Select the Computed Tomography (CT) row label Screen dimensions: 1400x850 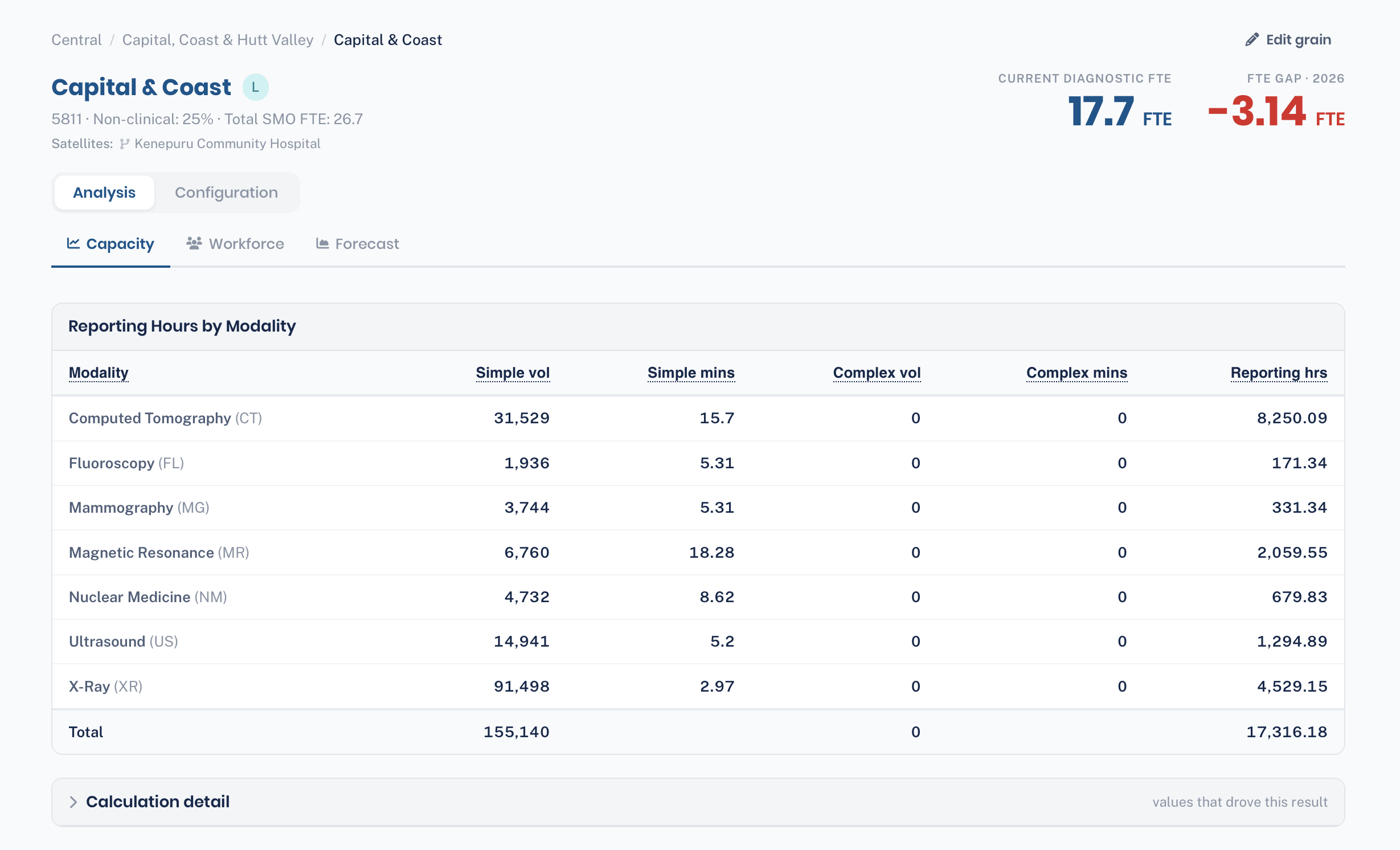pyautogui.click(x=165, y=418)
